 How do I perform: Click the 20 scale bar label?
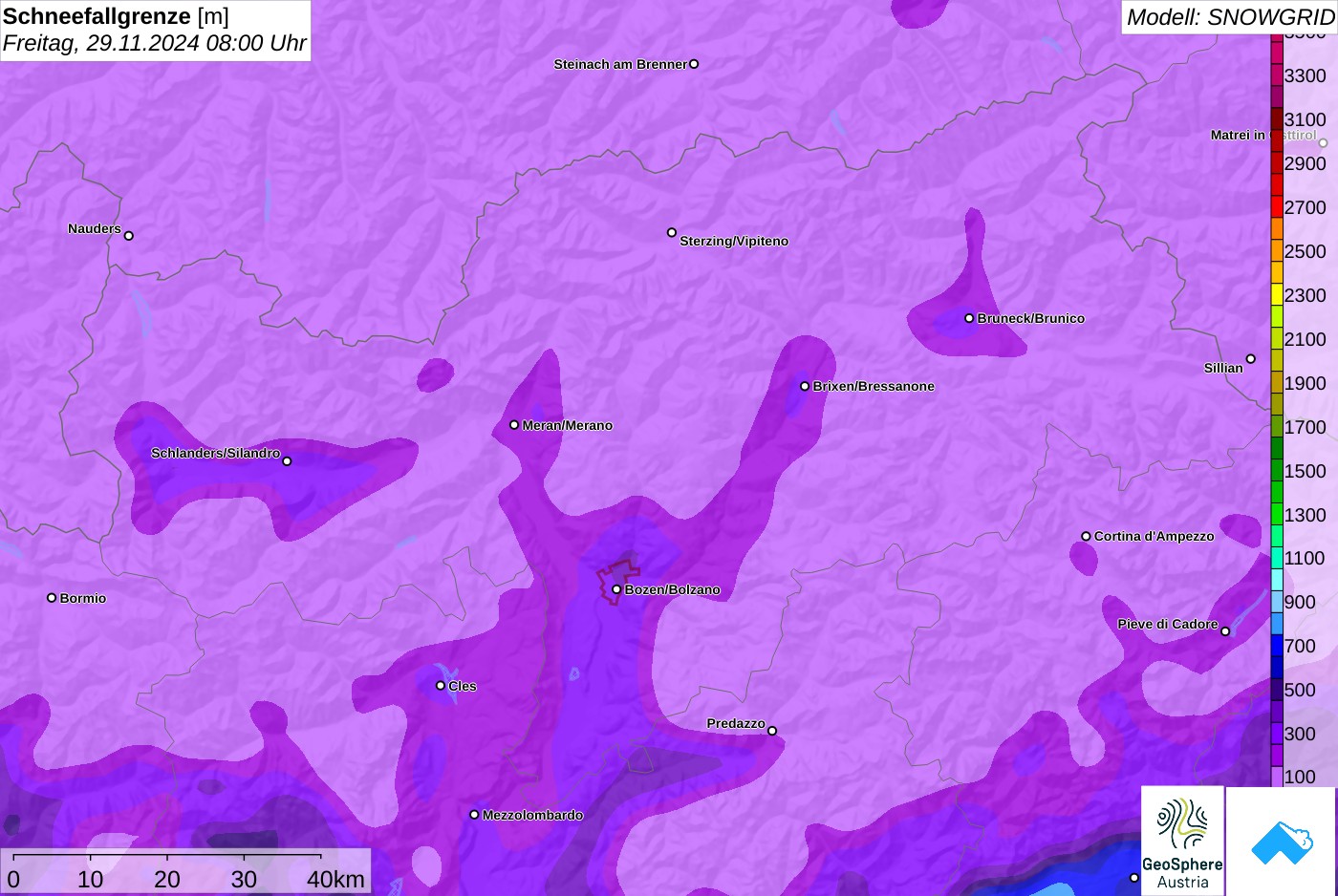pos(167,880)
